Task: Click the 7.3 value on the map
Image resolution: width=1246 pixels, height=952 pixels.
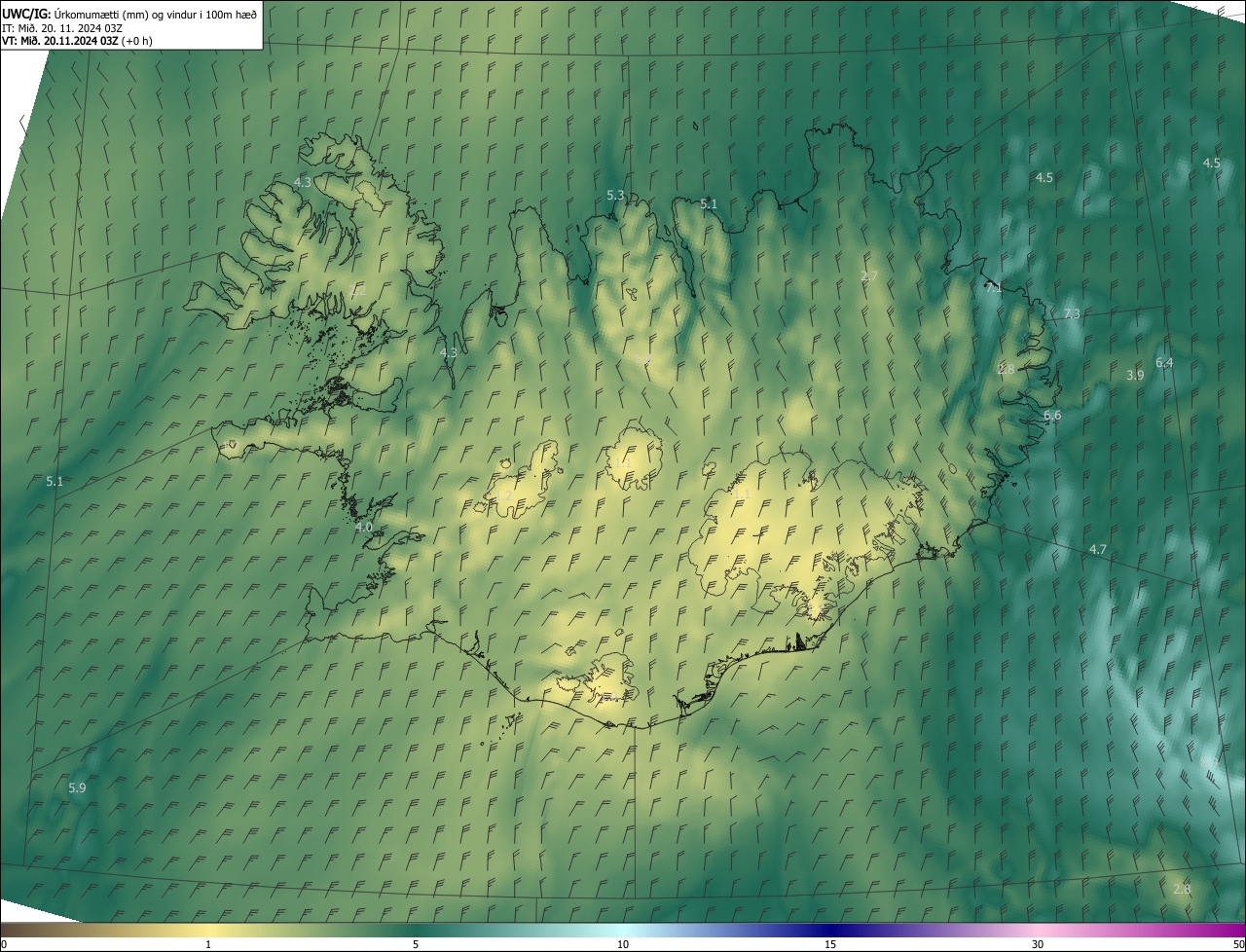Action: [1072, 314]
